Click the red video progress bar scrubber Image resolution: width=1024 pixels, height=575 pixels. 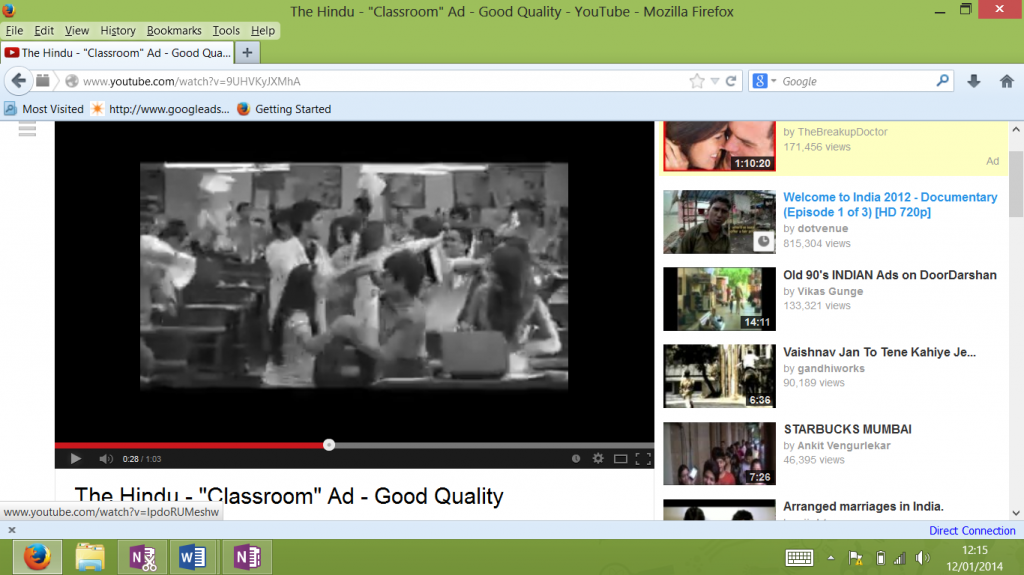point(329,445)
